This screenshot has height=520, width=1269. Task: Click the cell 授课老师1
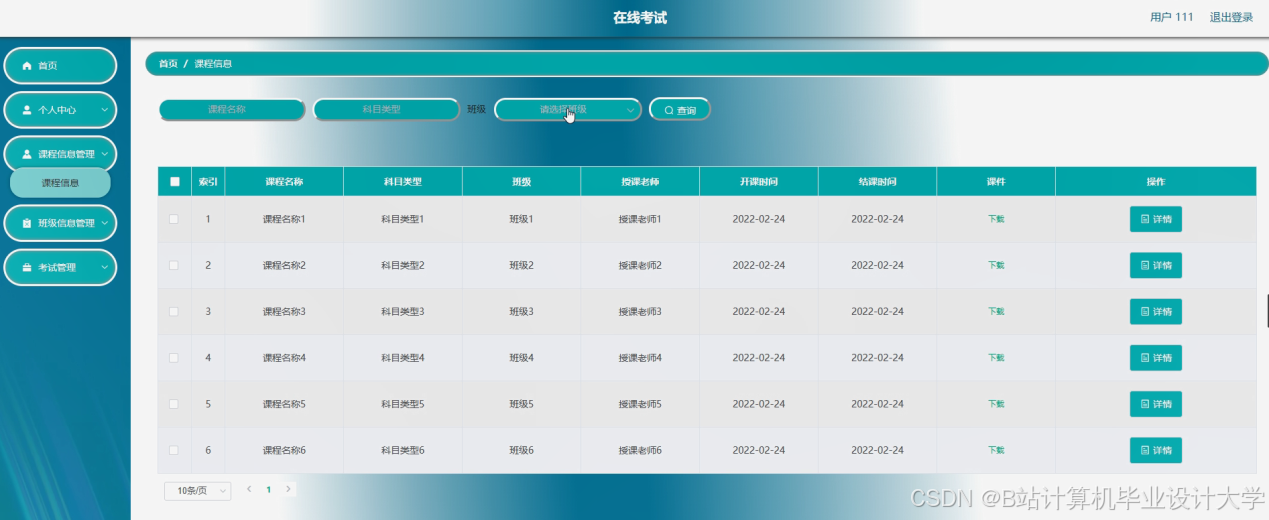click(640, 219)
